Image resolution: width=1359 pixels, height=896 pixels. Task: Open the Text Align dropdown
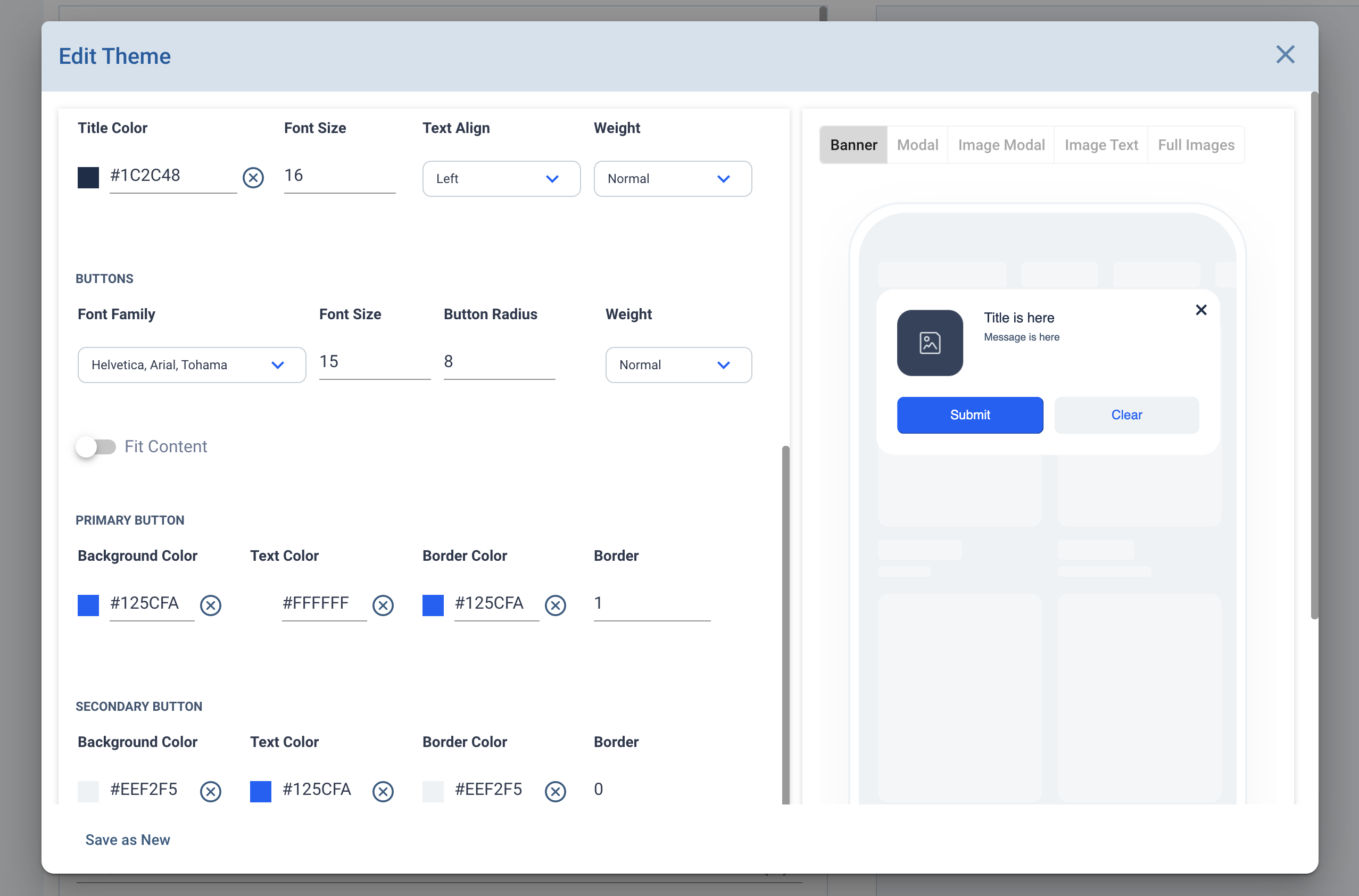[501, 179]
